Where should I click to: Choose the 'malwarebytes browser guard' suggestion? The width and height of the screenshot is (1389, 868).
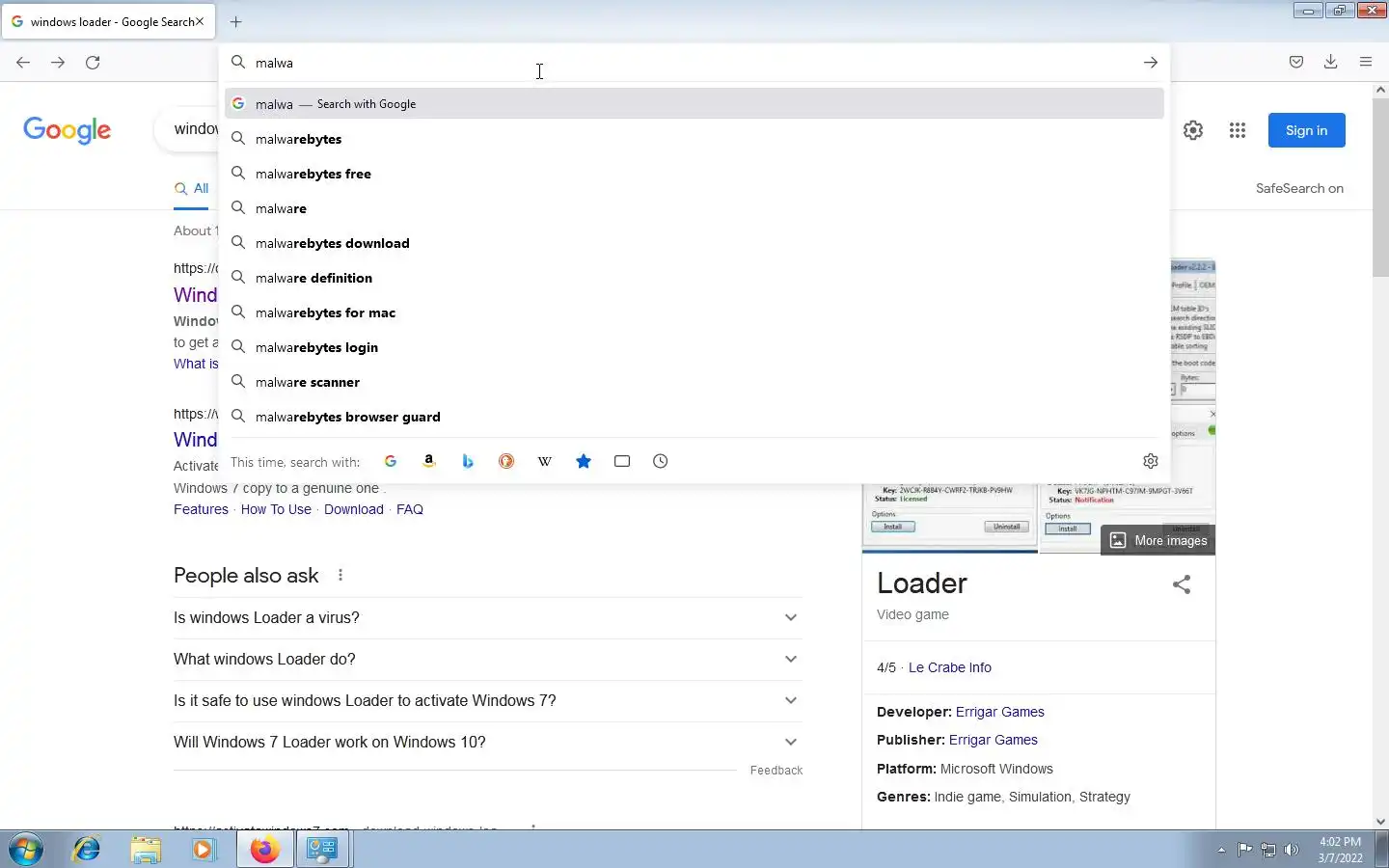(694, 417)
